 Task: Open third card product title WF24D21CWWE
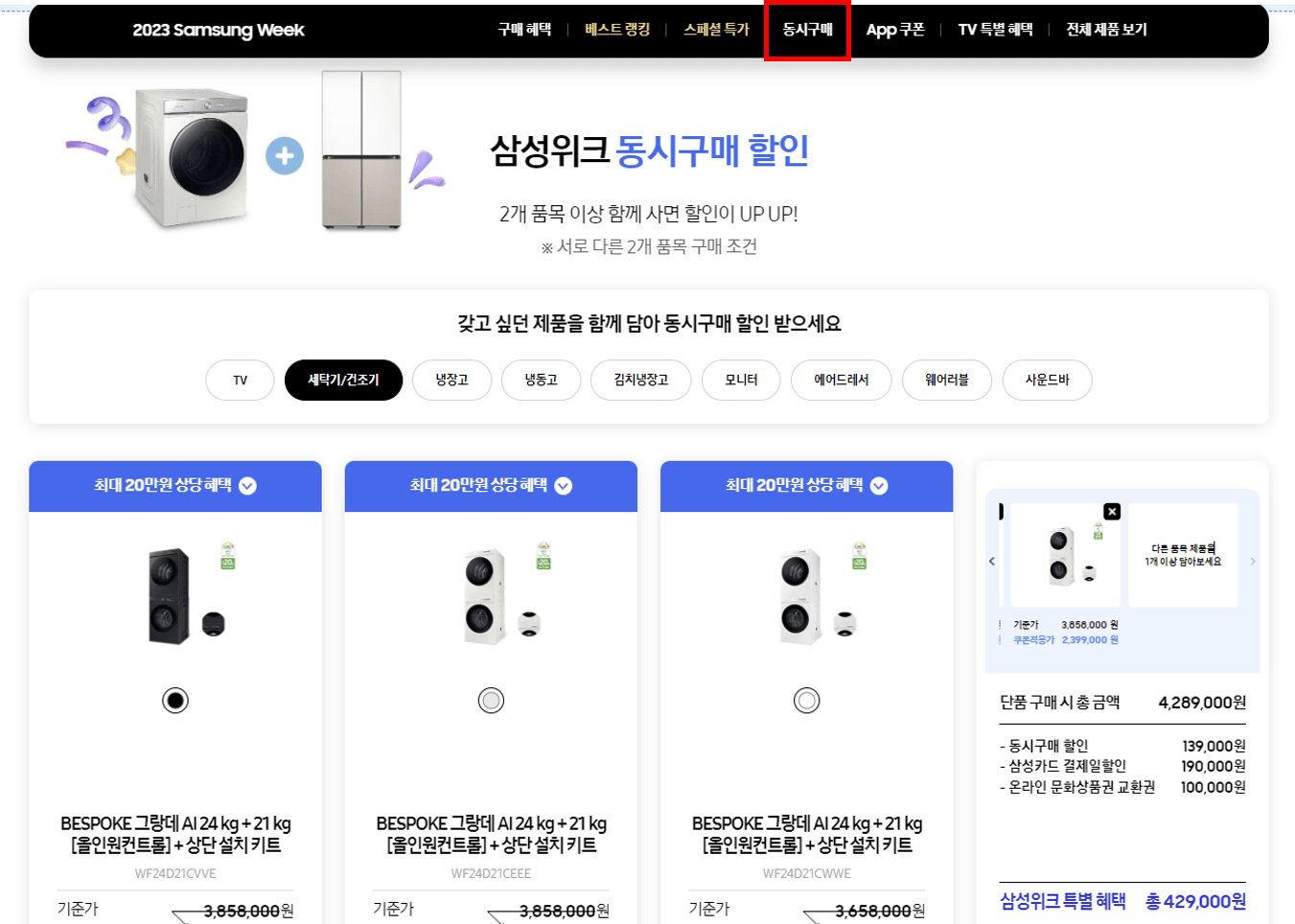click(x=806, y=834)
